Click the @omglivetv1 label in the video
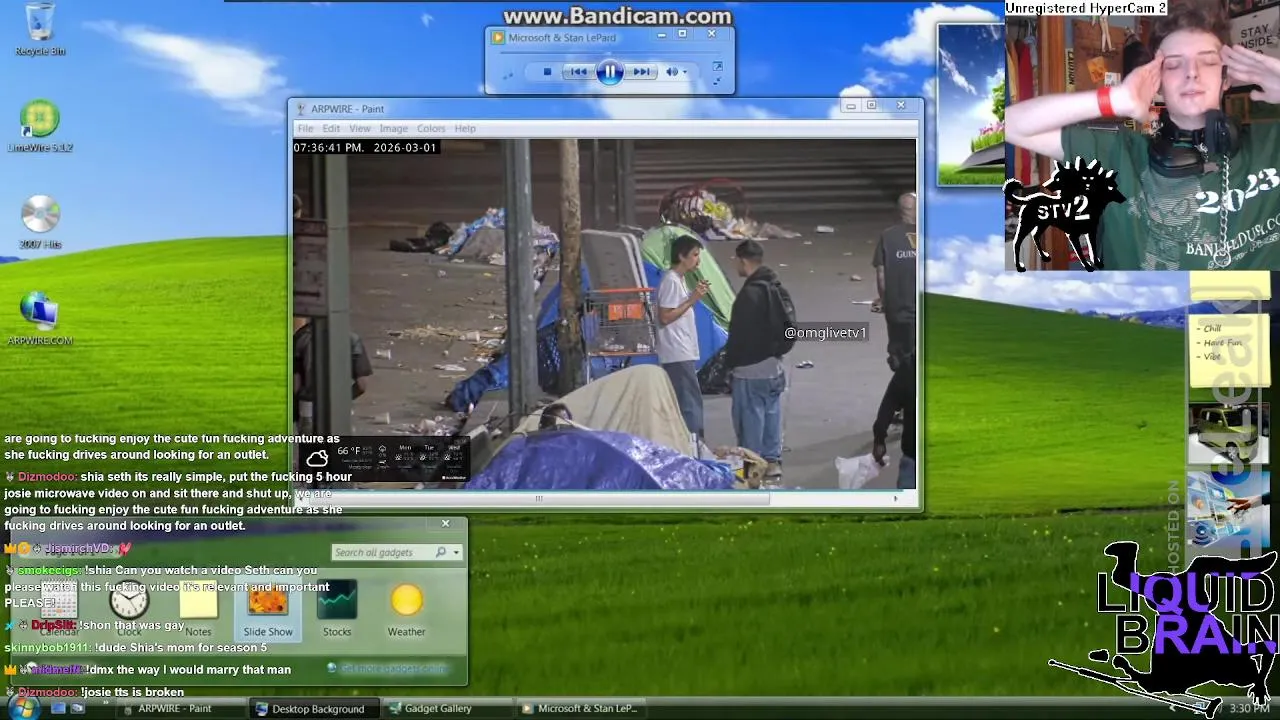1280x720 pixels. click(x=825, y=333)
